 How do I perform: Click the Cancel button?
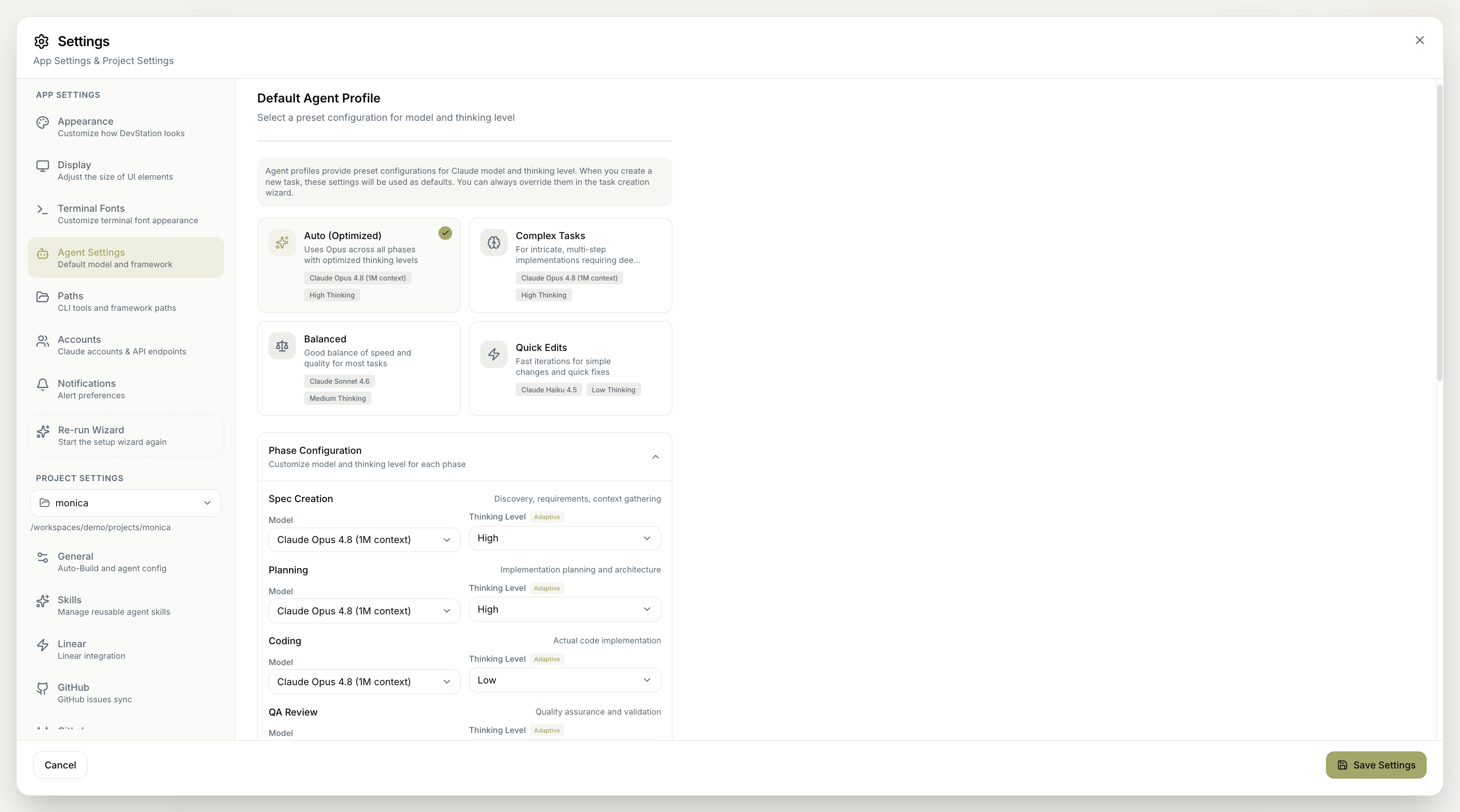pyautogui.click(x=60, y=765)
